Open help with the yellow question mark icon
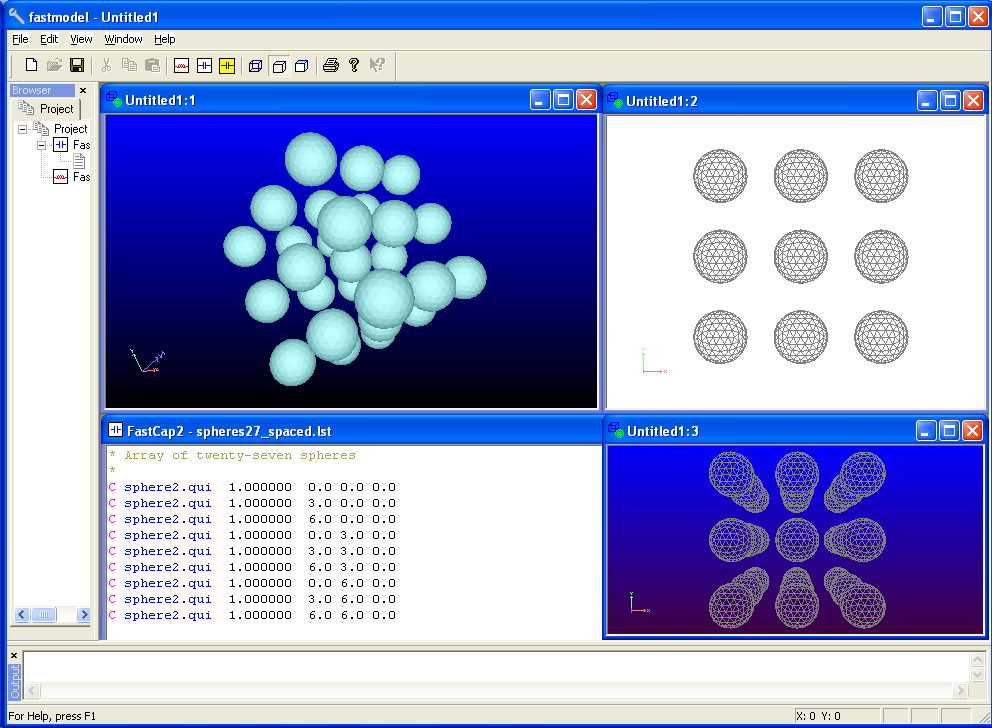This screenshot has height=728, width=992. tap(354, 66)
